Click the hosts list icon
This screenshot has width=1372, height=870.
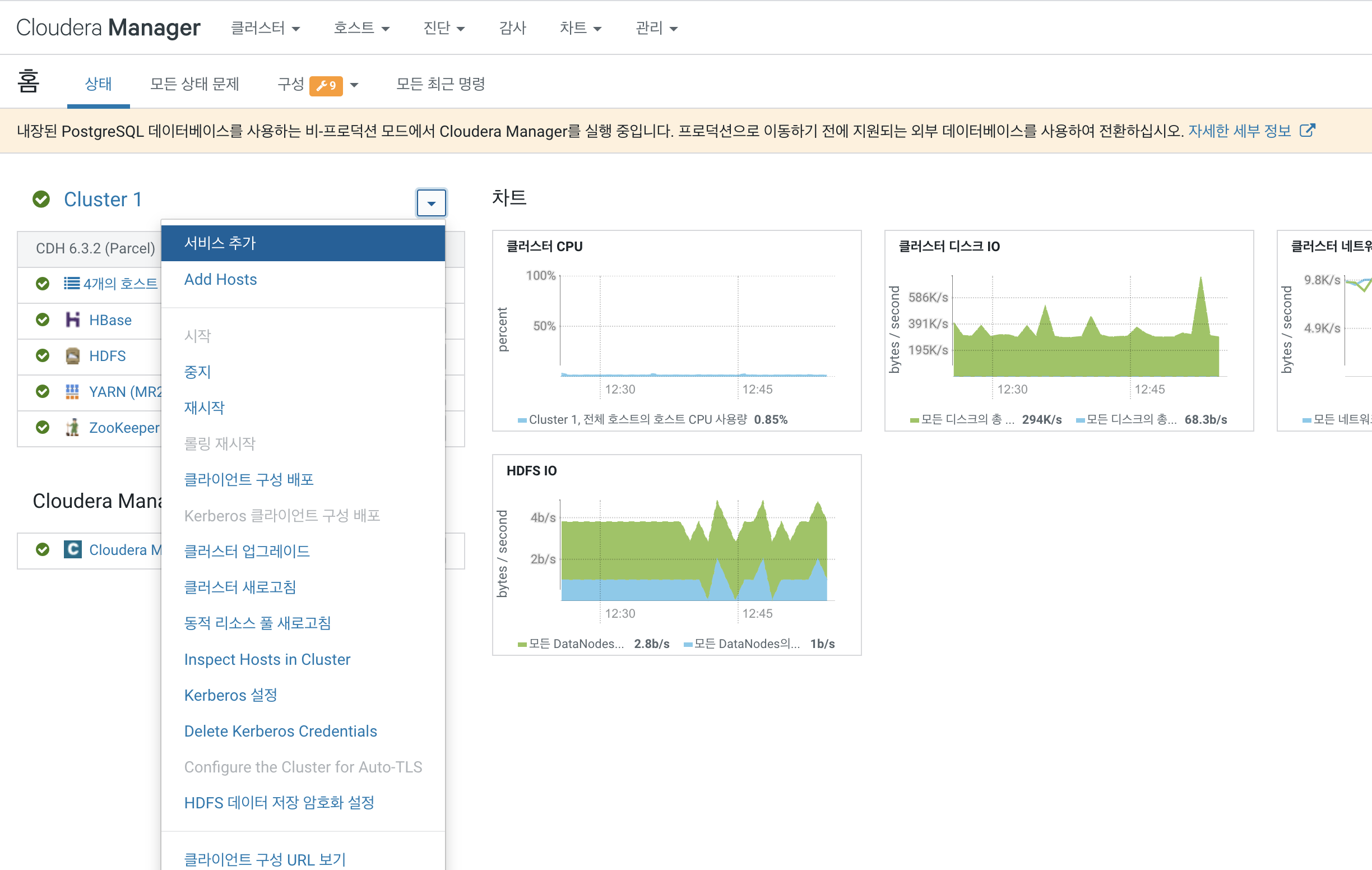(x=72, y=283)
